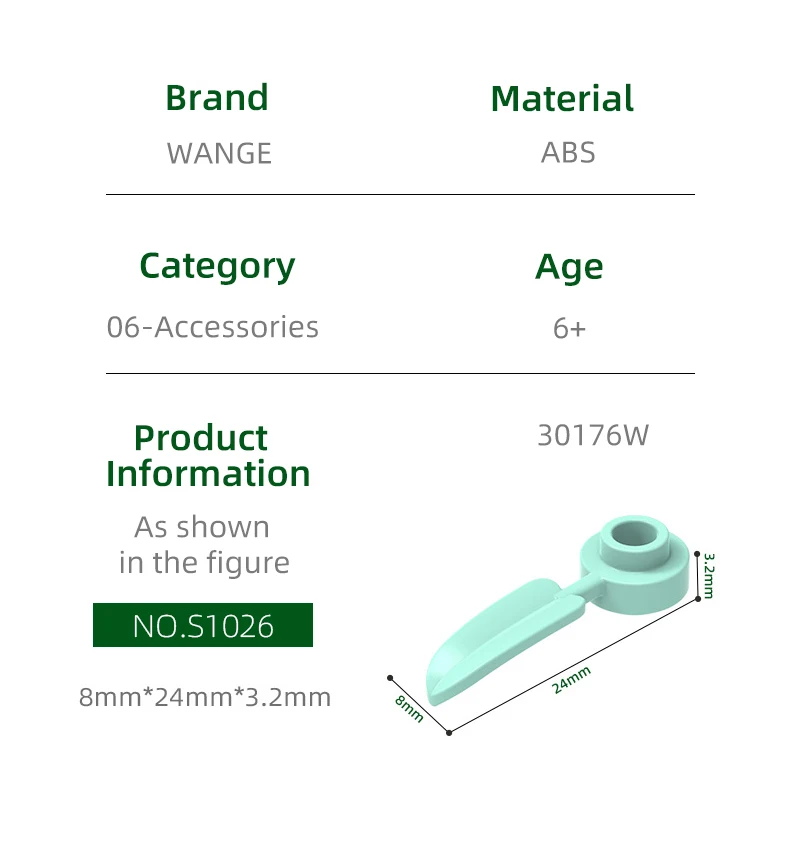Click the "As shown in the figure" text
The width and height of the screenshot is (800, 852).
click(203, 544)
